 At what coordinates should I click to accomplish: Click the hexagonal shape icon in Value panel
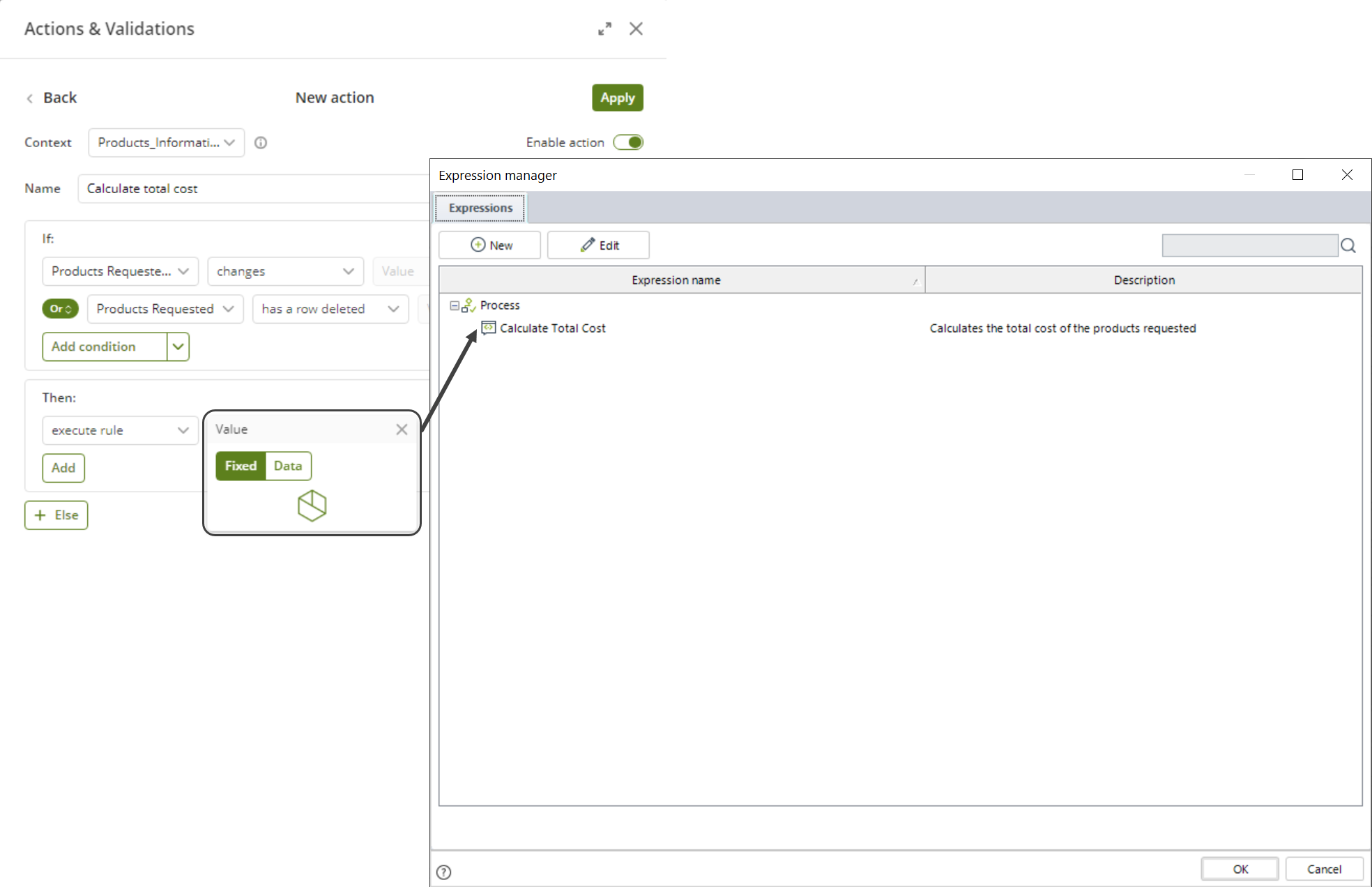coord(312,505)
